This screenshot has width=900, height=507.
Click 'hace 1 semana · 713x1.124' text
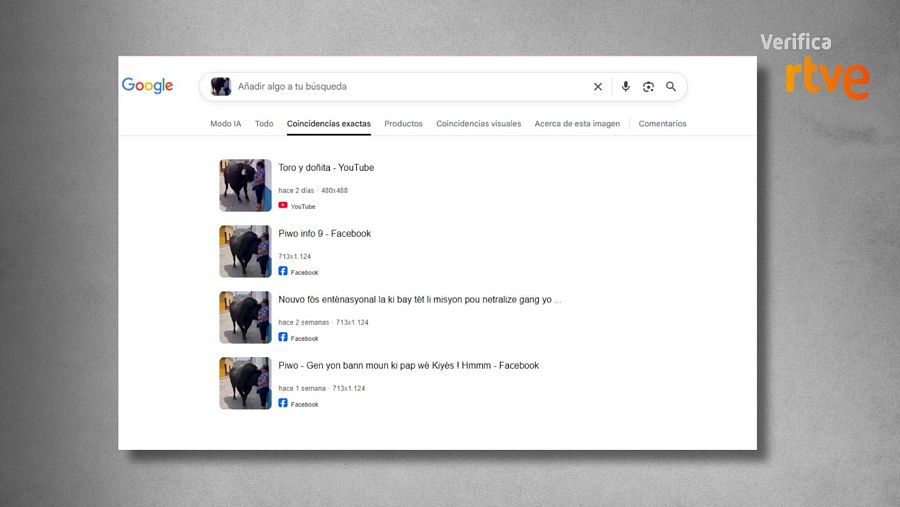[321, 389]
